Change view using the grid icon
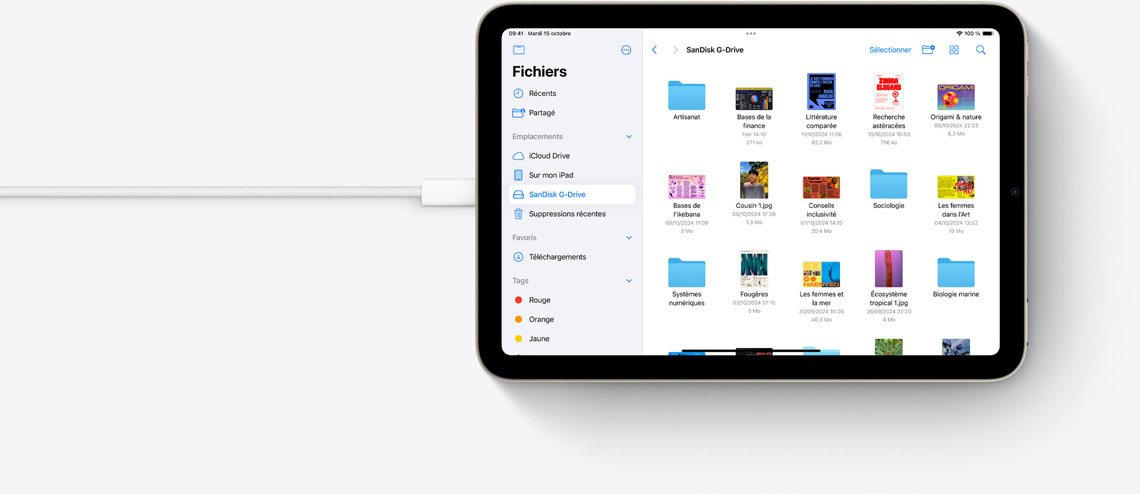1140x494 pixels. (954, 50)
